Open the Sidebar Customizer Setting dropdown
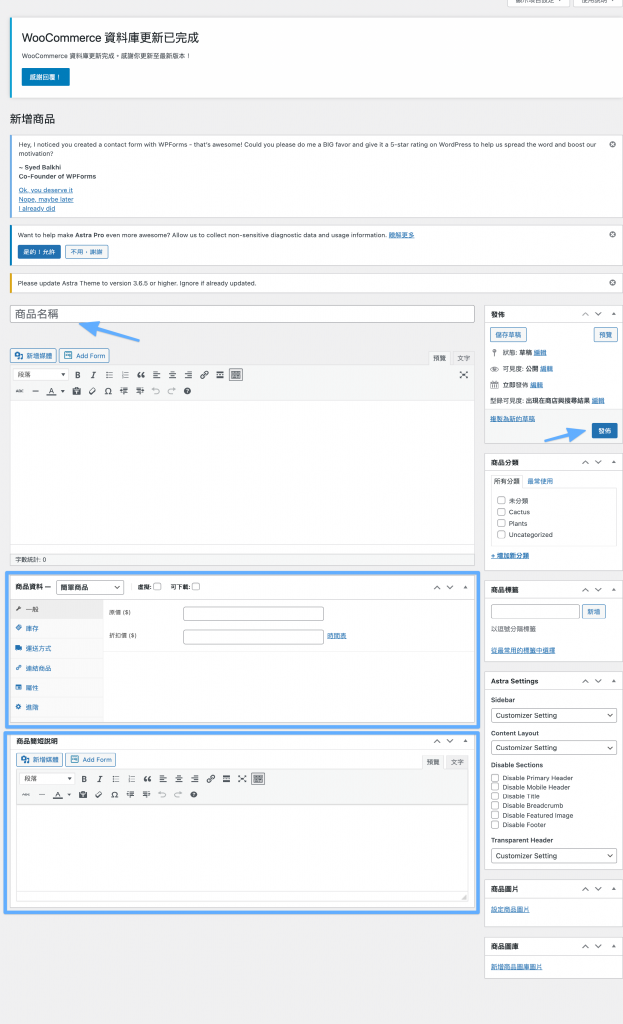Screen dimensions: 623x1024 click(x=554, y=715)
